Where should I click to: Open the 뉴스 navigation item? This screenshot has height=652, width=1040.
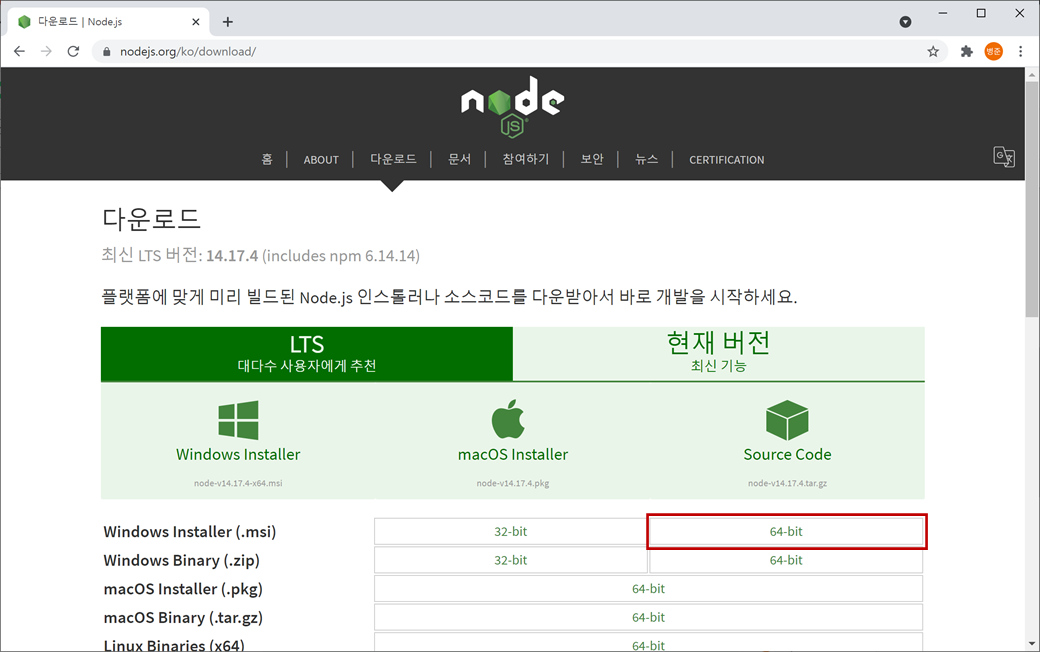(x=646, y=159)
